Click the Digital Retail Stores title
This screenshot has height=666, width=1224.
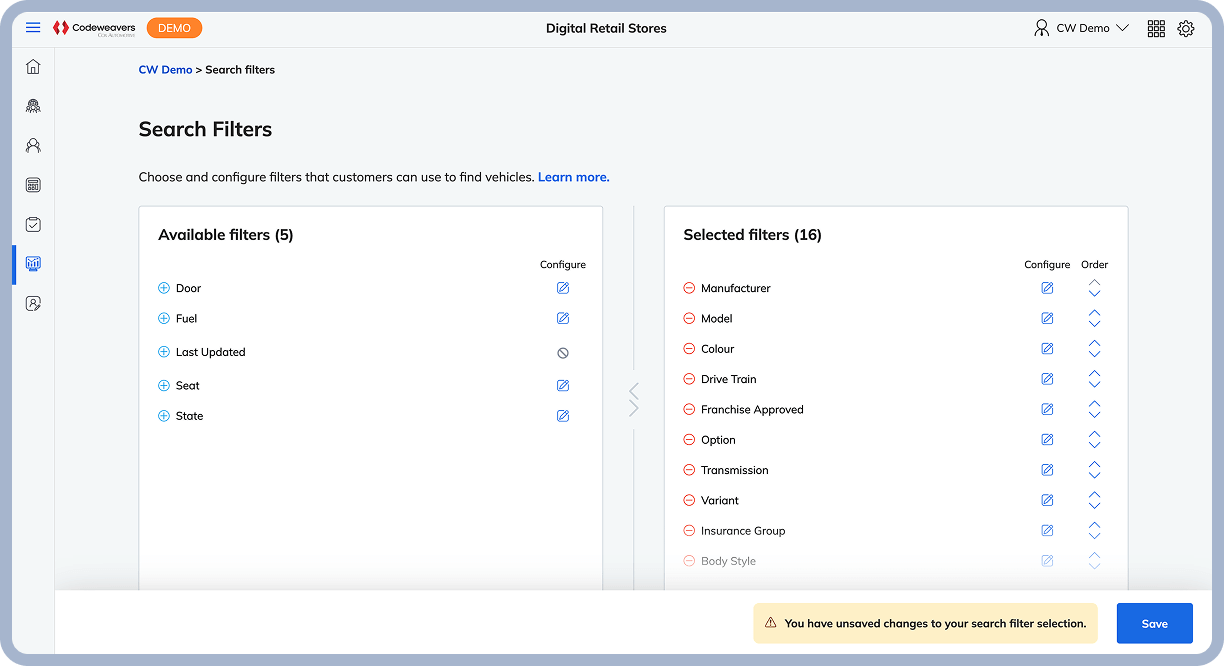coord(606,28)
